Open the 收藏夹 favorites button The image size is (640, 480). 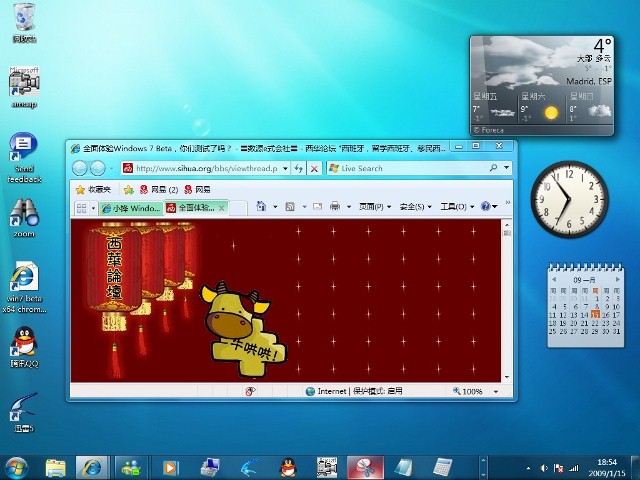point(94,190)
